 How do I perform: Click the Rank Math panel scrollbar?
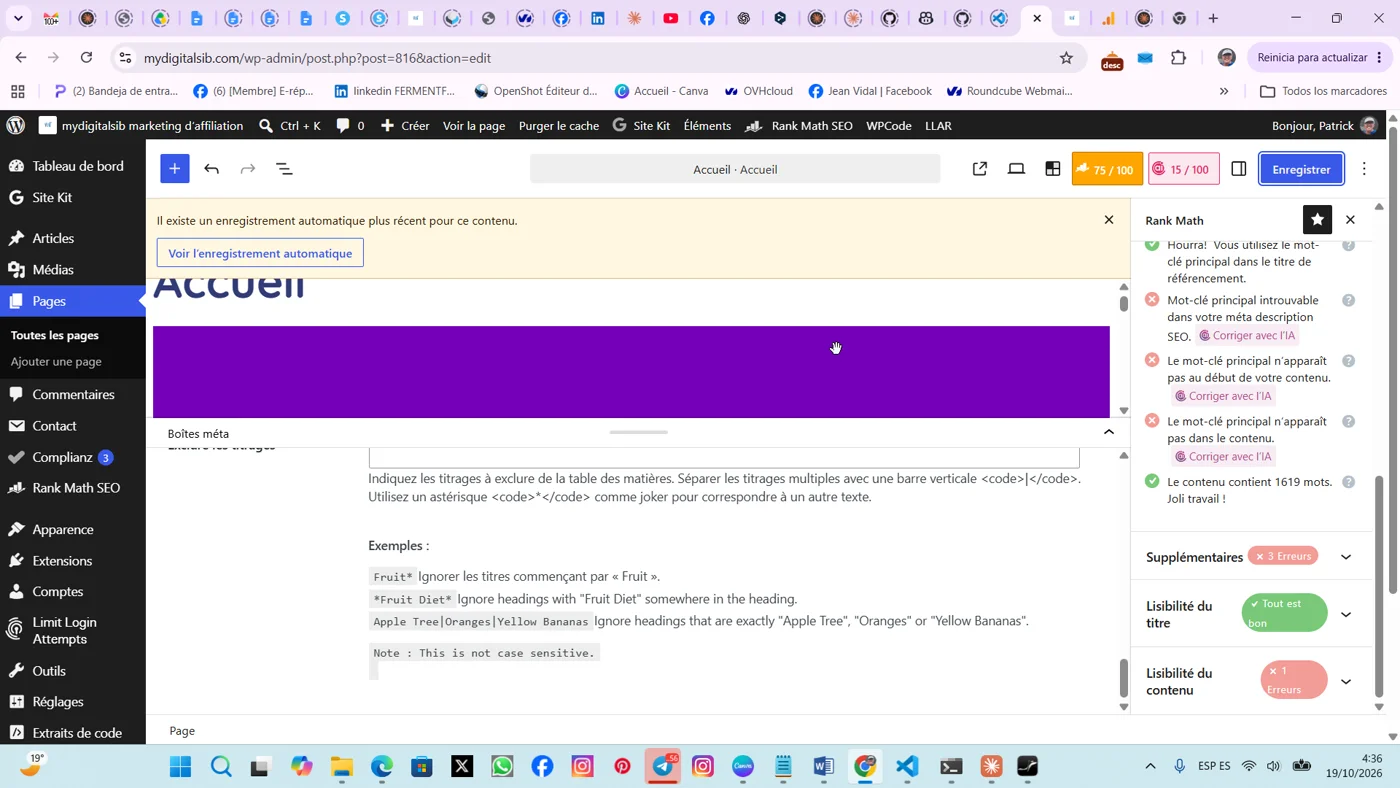pyautogui.click(x=1379, y=585)
